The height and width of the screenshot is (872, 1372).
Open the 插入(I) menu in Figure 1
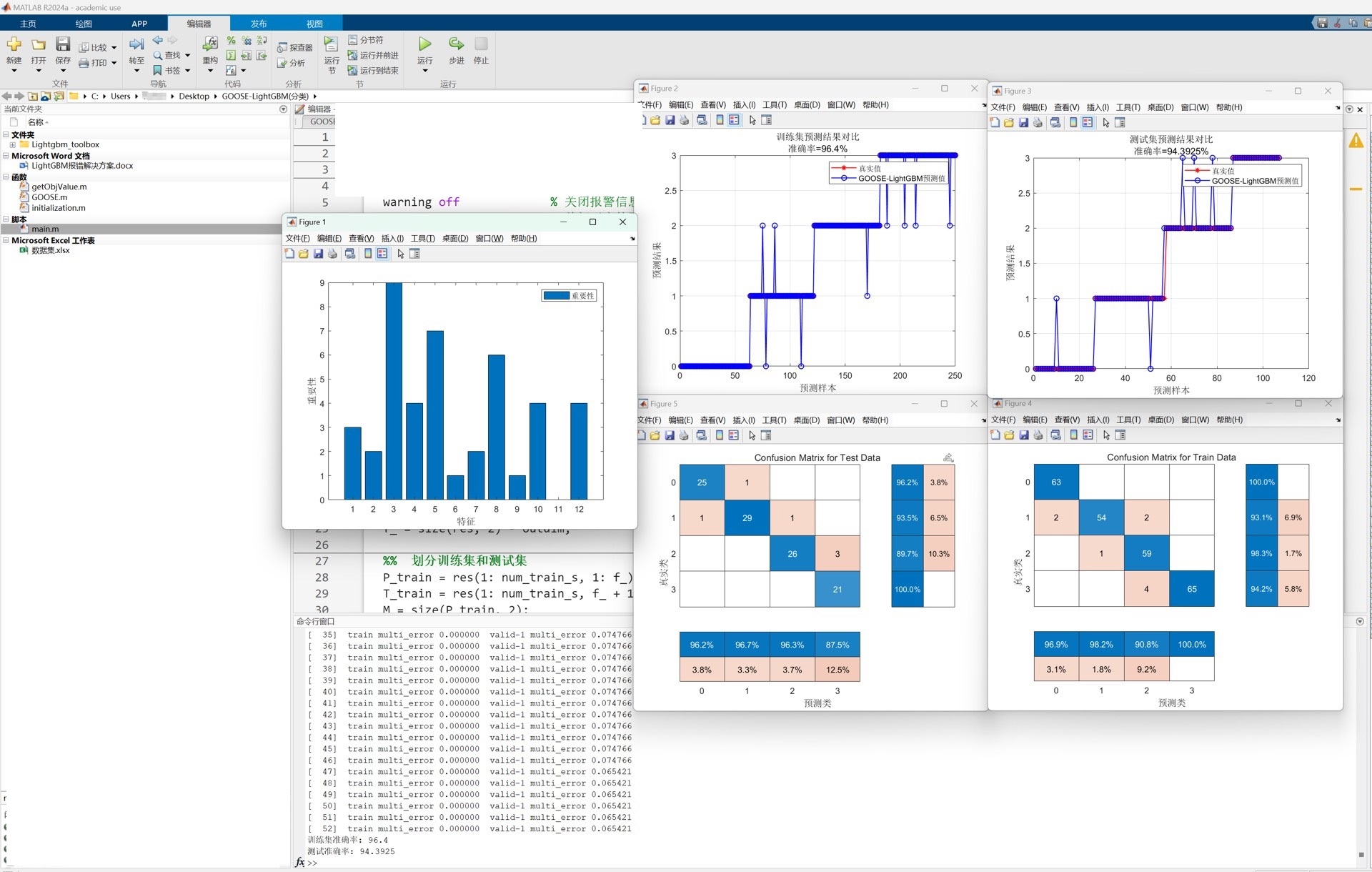[392, 239]
